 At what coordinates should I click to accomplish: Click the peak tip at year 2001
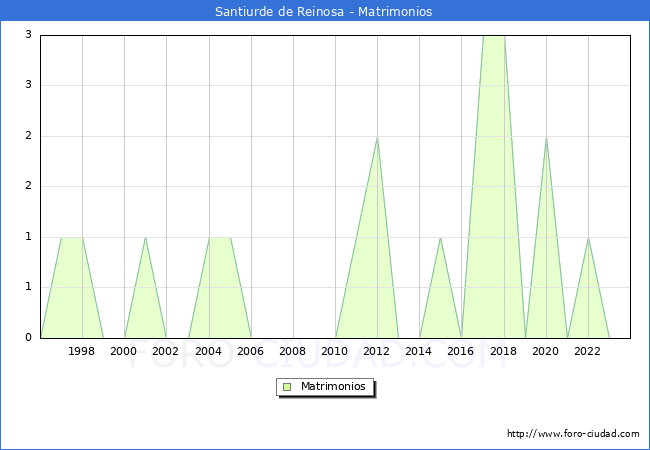pos(145,238)
